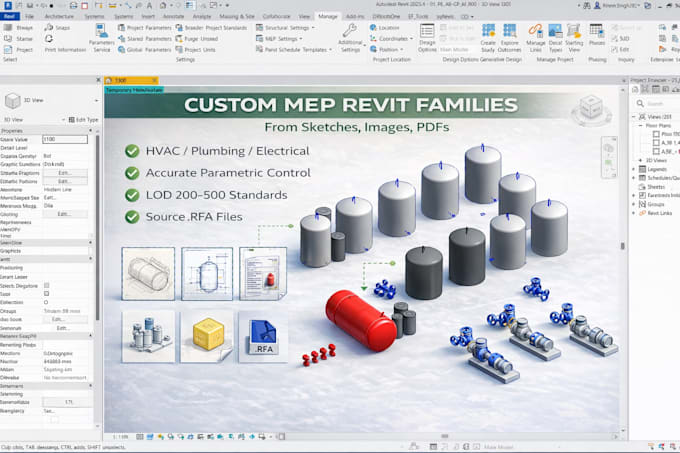Screen dimensions: 680x453
Task: Switch to the Insert ribbon tab
Action: click(x=148, y=16)
